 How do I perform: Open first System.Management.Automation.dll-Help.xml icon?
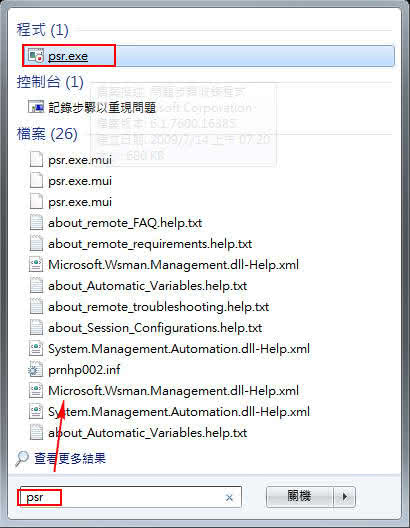click(36, 349)
